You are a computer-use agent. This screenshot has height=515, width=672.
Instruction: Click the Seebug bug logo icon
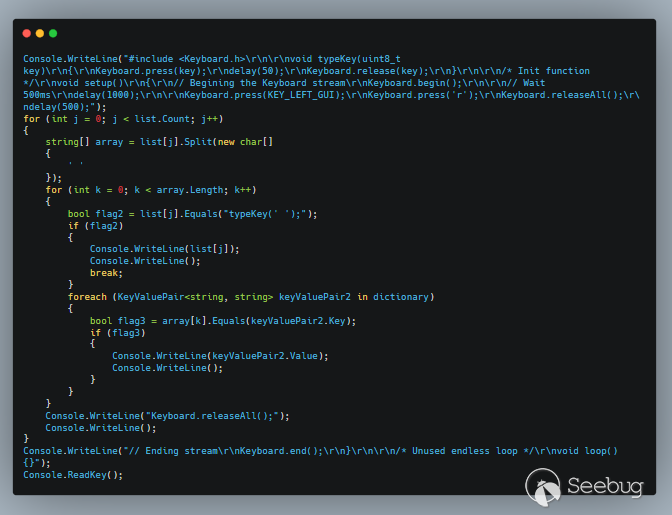(544, 486)
